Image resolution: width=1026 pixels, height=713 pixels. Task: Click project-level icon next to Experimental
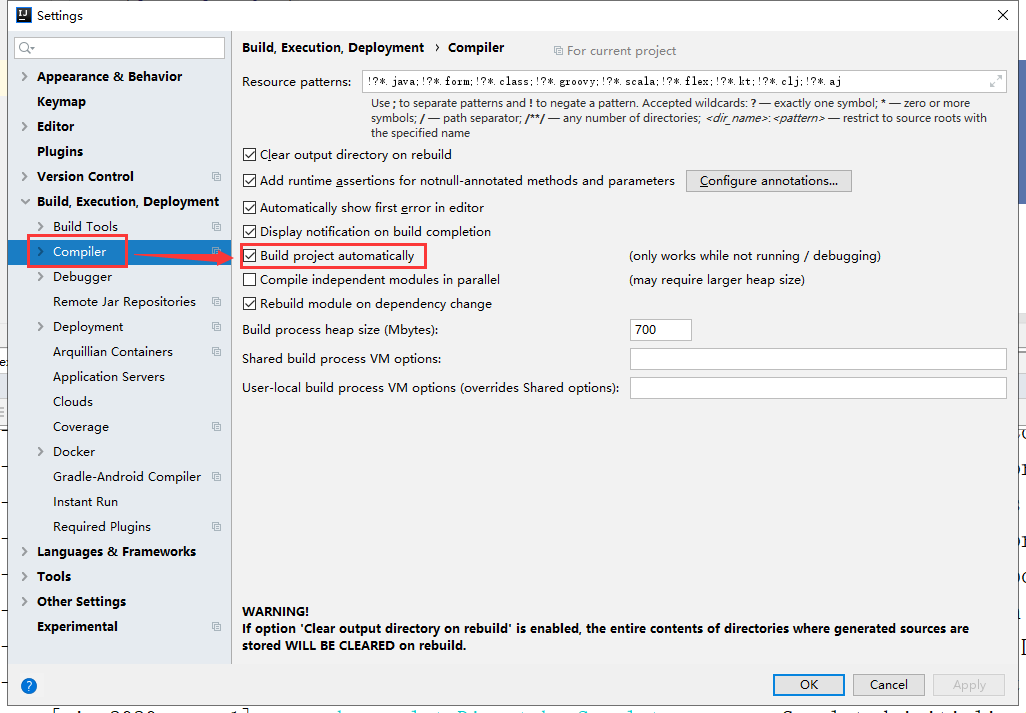(217, 627)
